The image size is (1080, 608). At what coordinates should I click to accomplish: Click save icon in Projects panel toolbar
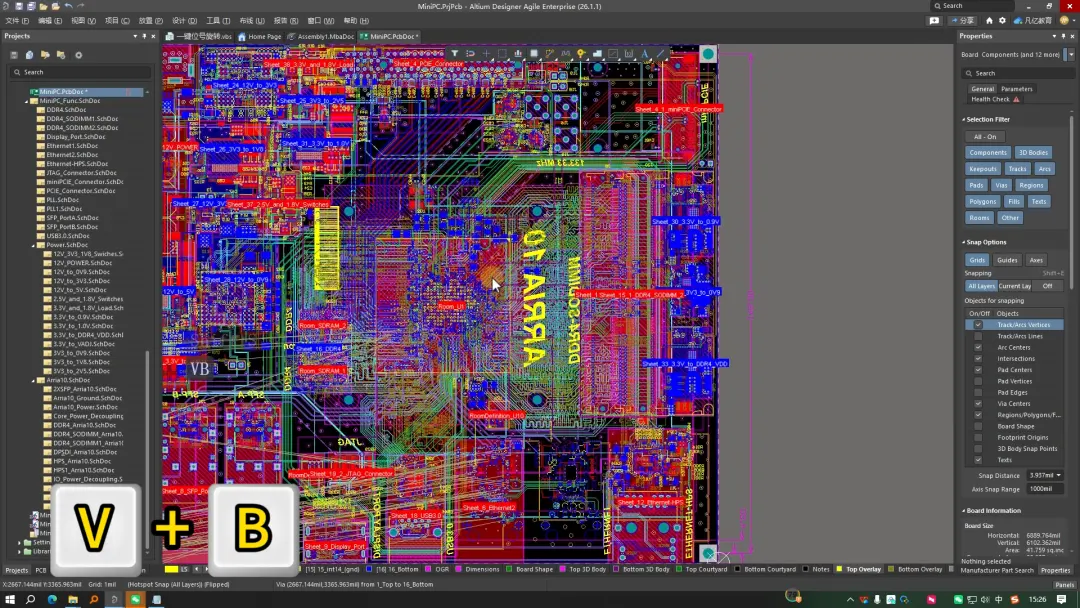click(x=14, y=55)
